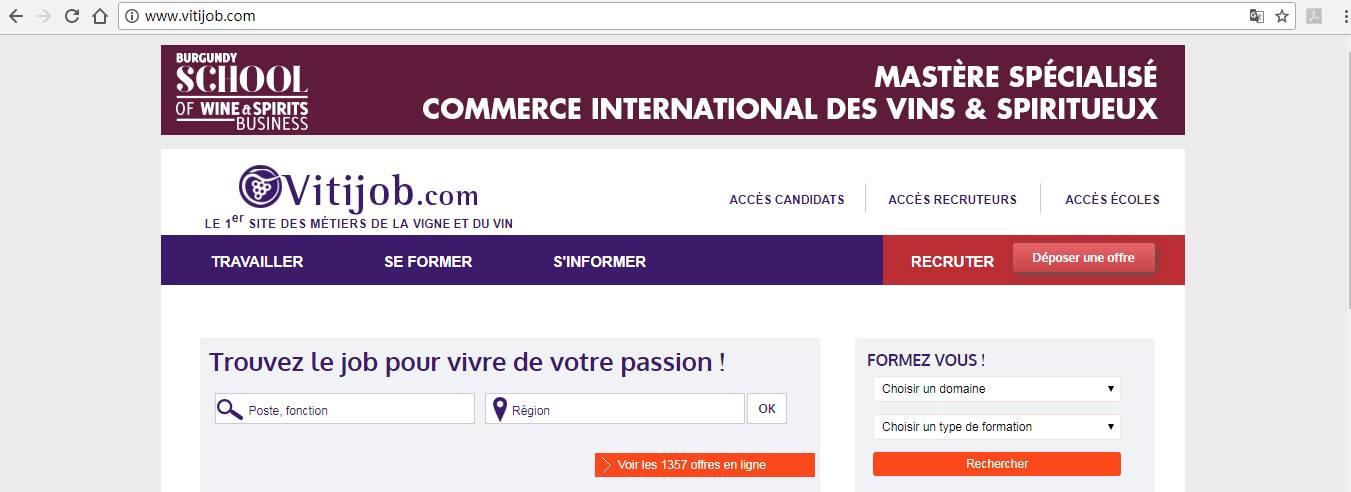The width and height of the screenshot is (1351, 492).
Task: Open the SE FORMER menu
Action: click(x=428, y=262)
